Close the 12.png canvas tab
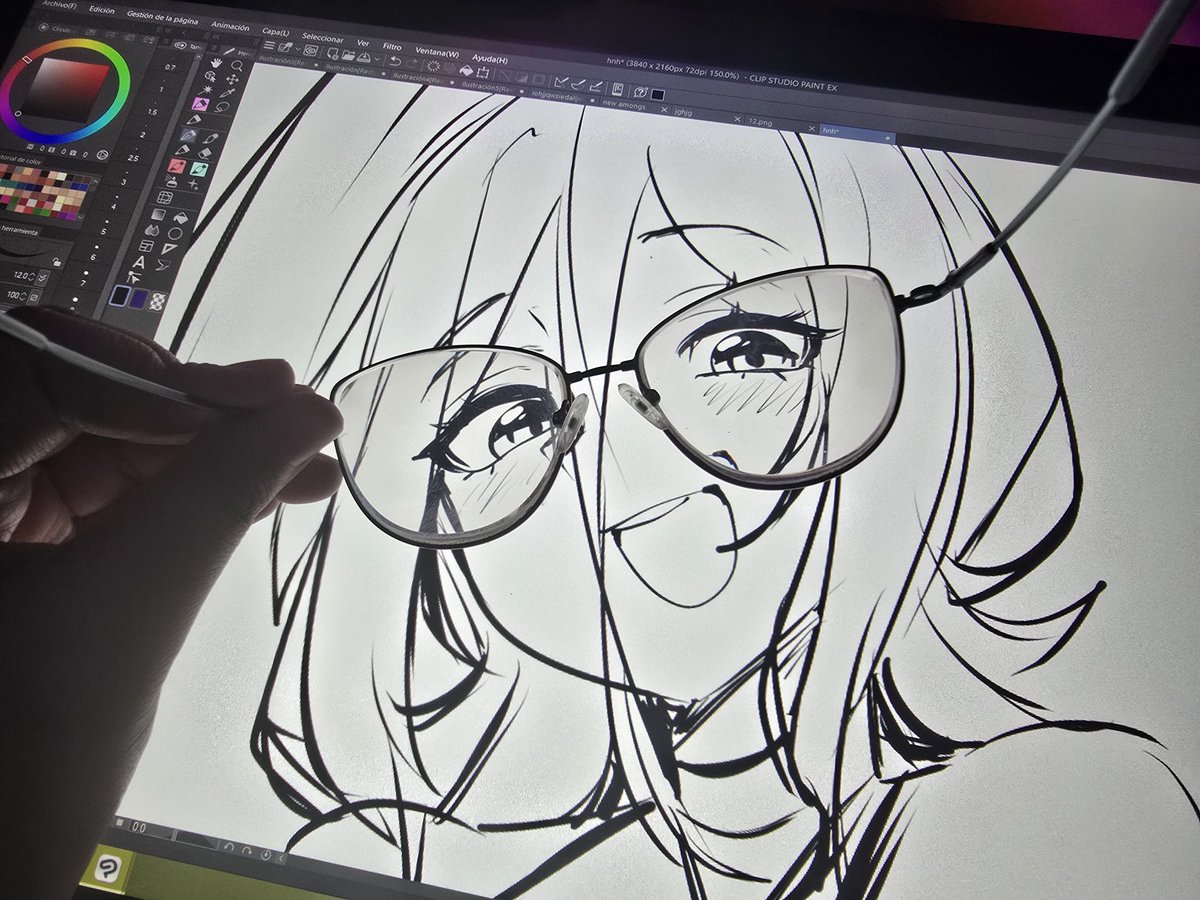The width and height of the screenshot is (1200, 900). click(x=811, y=129)
